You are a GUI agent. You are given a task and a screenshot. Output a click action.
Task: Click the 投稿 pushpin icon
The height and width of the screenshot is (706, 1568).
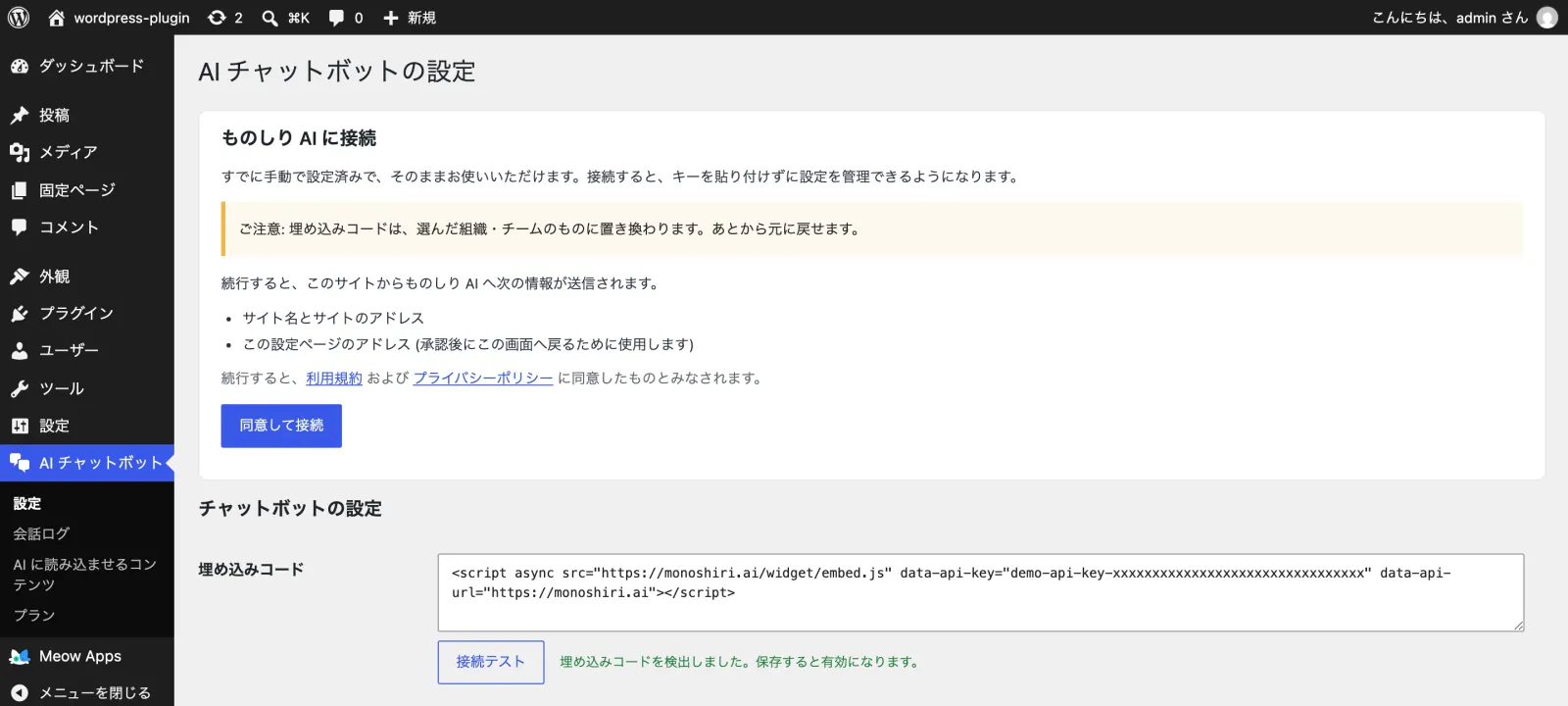[x=20, y=115]
